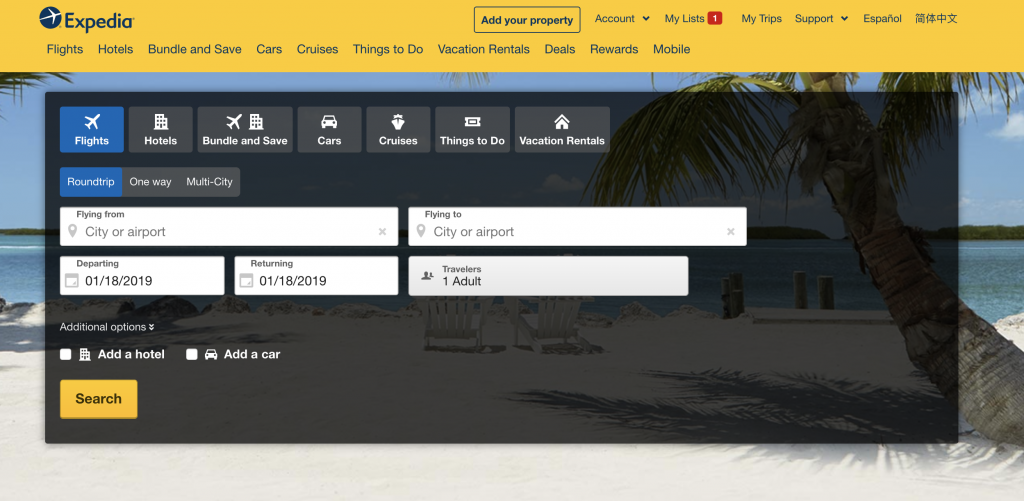This screenshot has height=501, width=1024.
Task: Open the Account dropdown menu
Action: (x=622, y=18)
